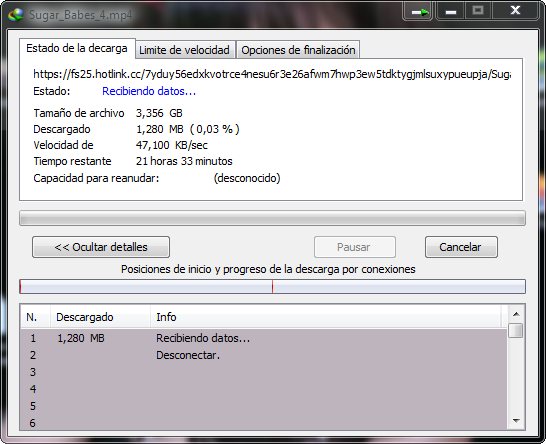Click the IDM globe icon in title bar
Image resolution: width=546 pixels, height=444 pixels.
16,14
